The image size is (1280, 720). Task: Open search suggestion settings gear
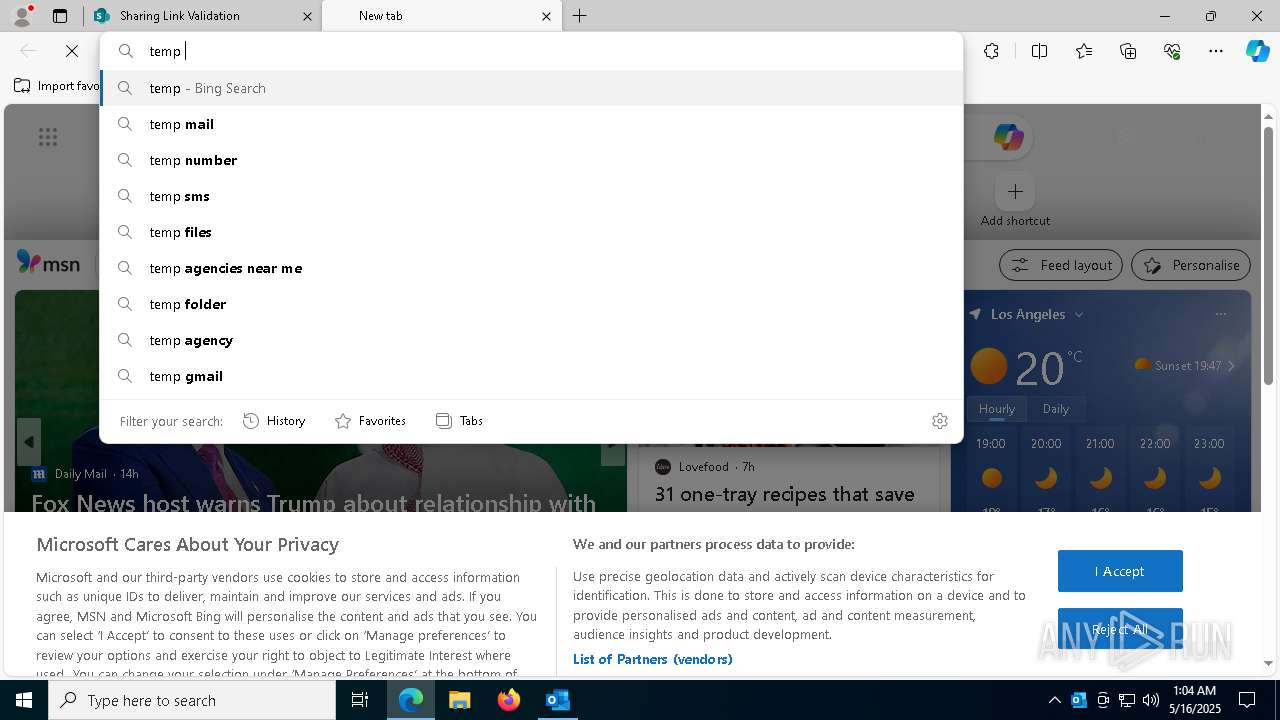click(939, 421)
